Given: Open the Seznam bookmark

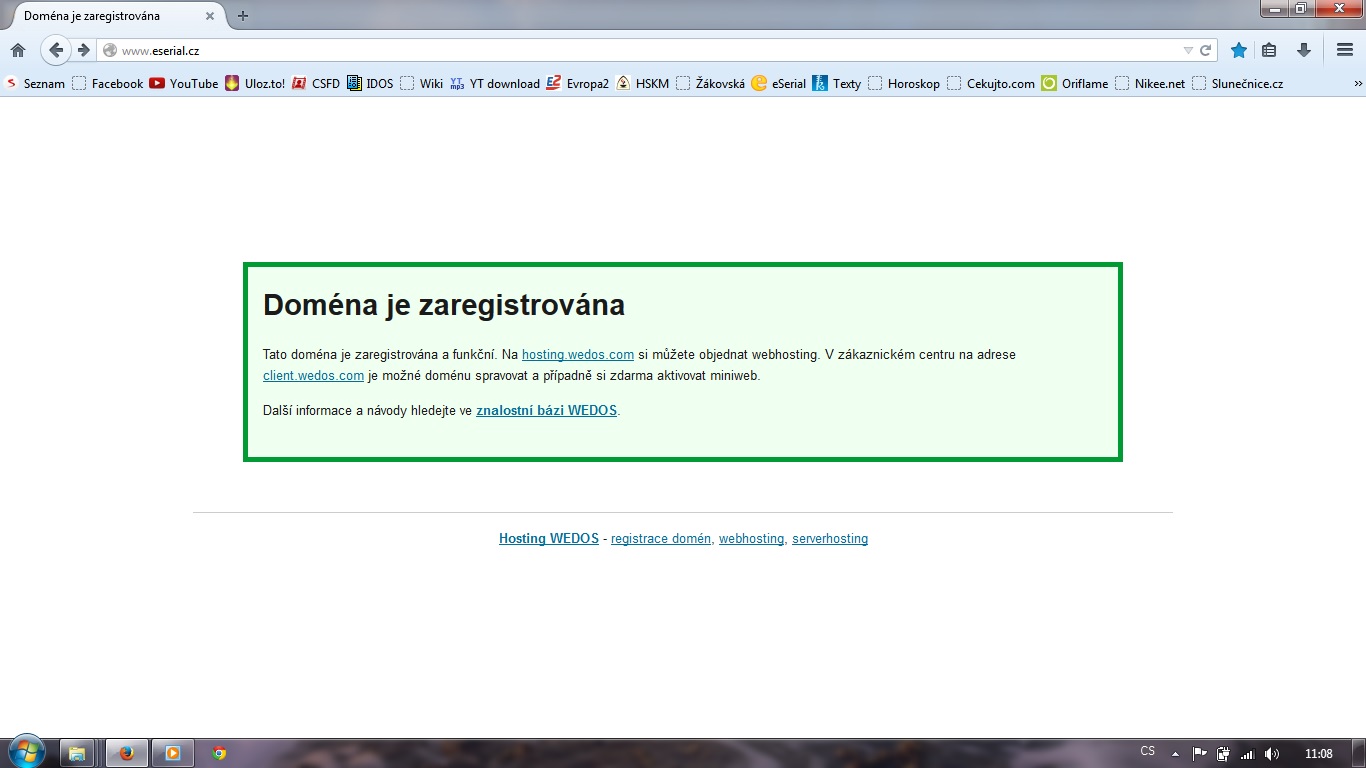Looking at the screenshot, I should coord(35,83).
